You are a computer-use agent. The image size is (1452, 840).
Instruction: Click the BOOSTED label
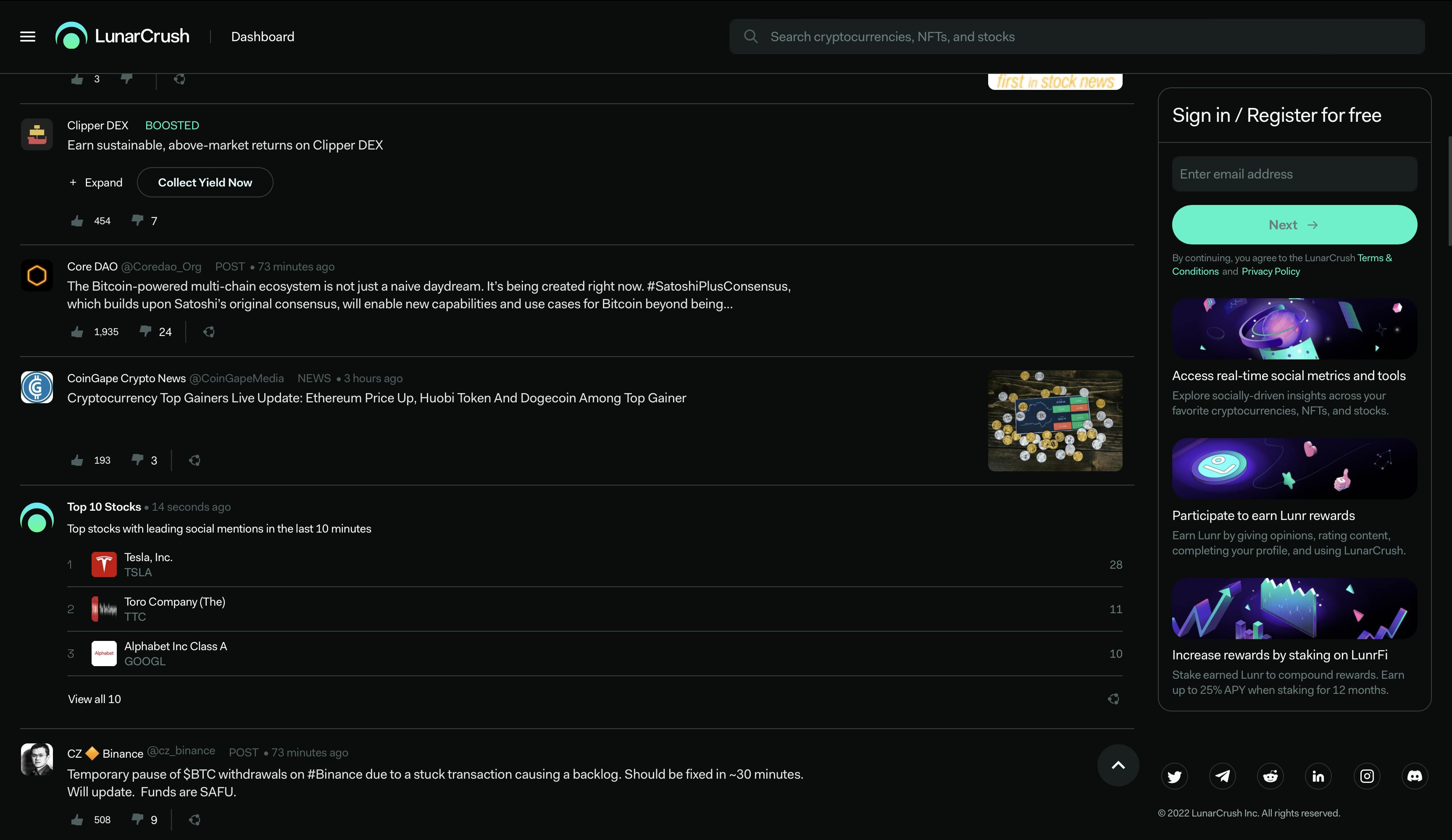tap(172, 126)
